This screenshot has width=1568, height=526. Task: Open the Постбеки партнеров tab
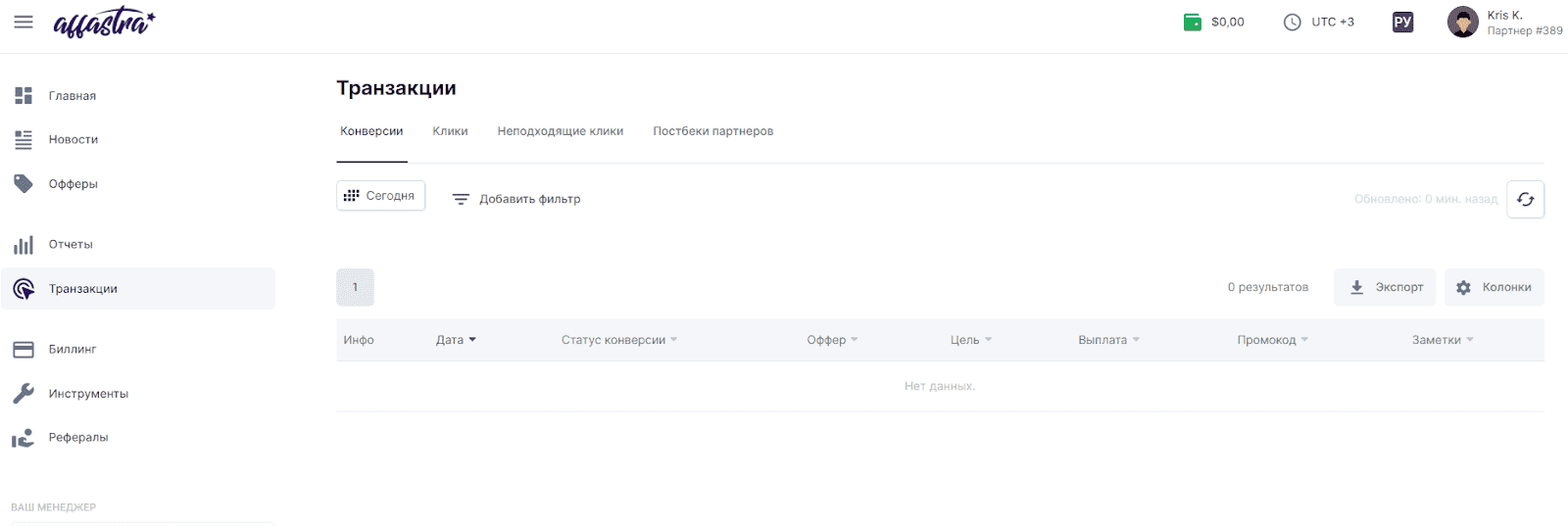point(713,131)
